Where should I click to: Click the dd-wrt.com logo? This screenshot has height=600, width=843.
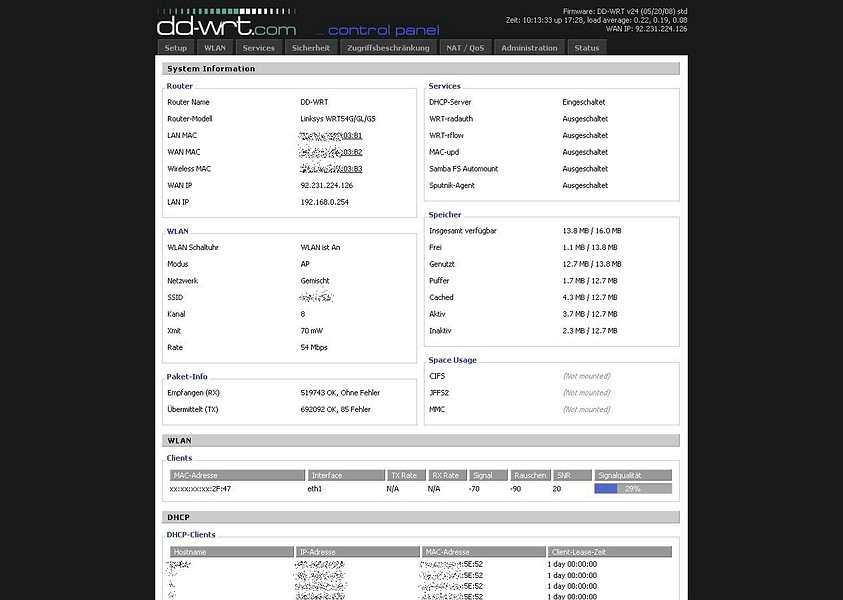point(226,23)
